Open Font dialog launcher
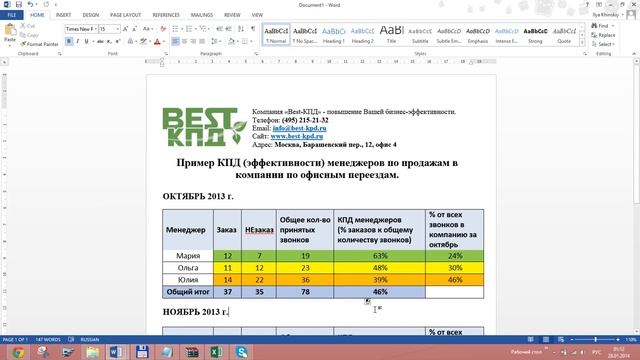 (x=166, y=54)
